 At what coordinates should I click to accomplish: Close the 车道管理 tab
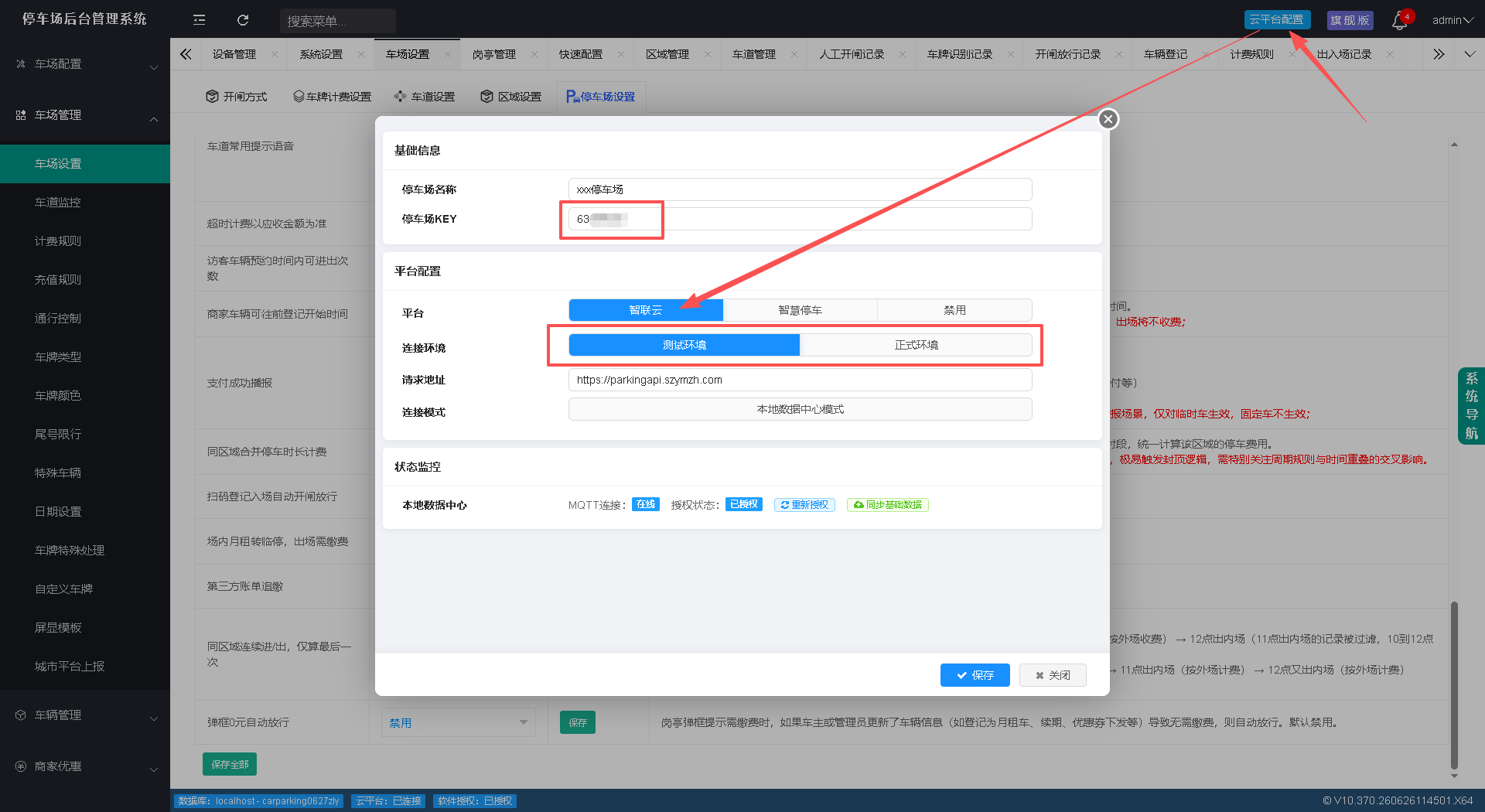(x=794, y=54)
